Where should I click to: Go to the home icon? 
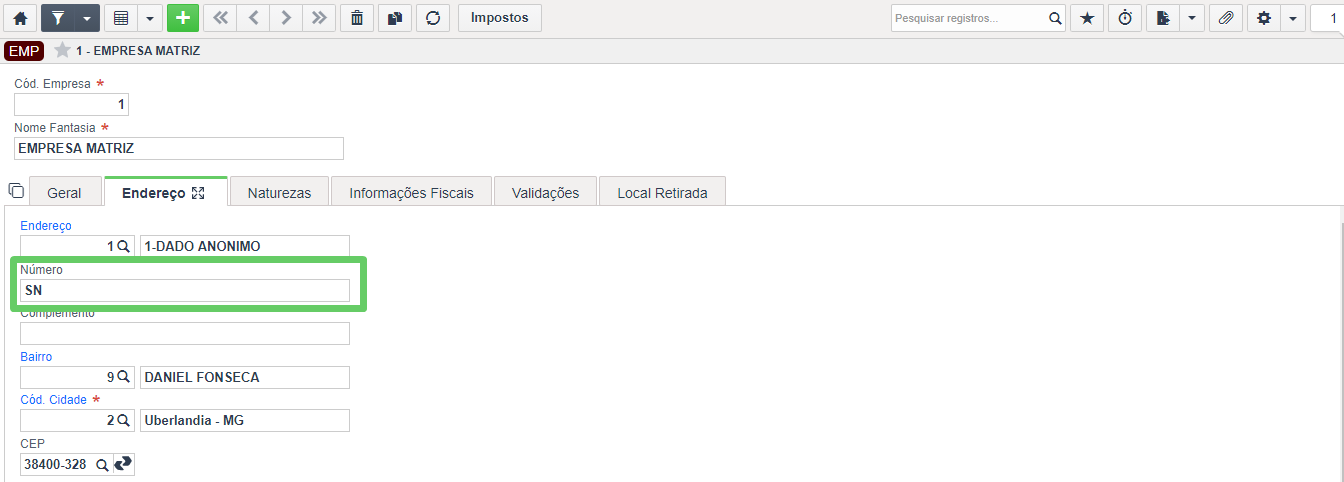pos(20,18)
